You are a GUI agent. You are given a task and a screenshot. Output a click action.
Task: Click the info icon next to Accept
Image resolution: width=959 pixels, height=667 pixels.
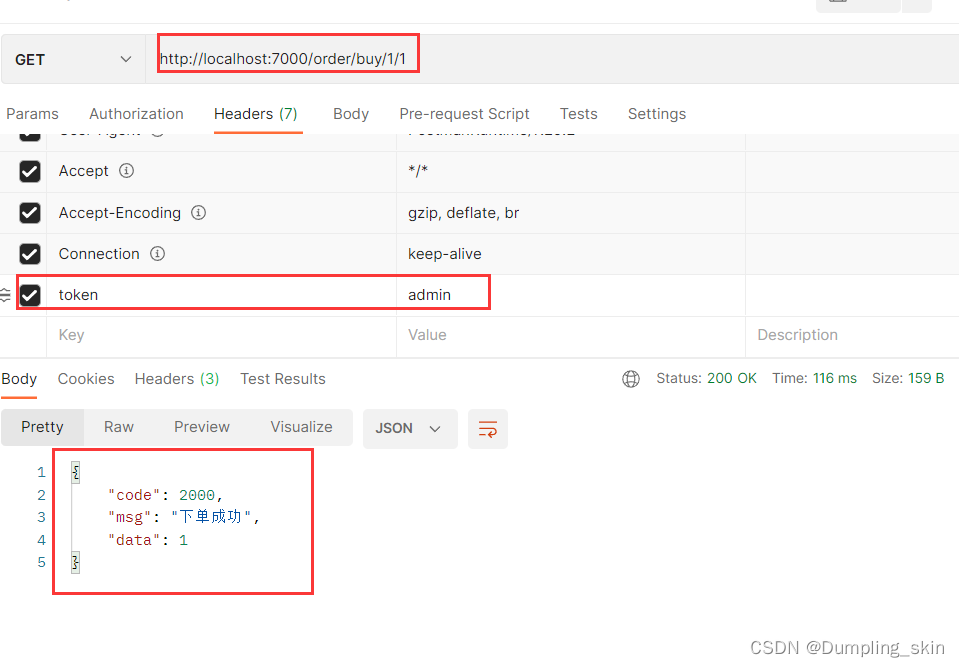(x=126, y=170)
